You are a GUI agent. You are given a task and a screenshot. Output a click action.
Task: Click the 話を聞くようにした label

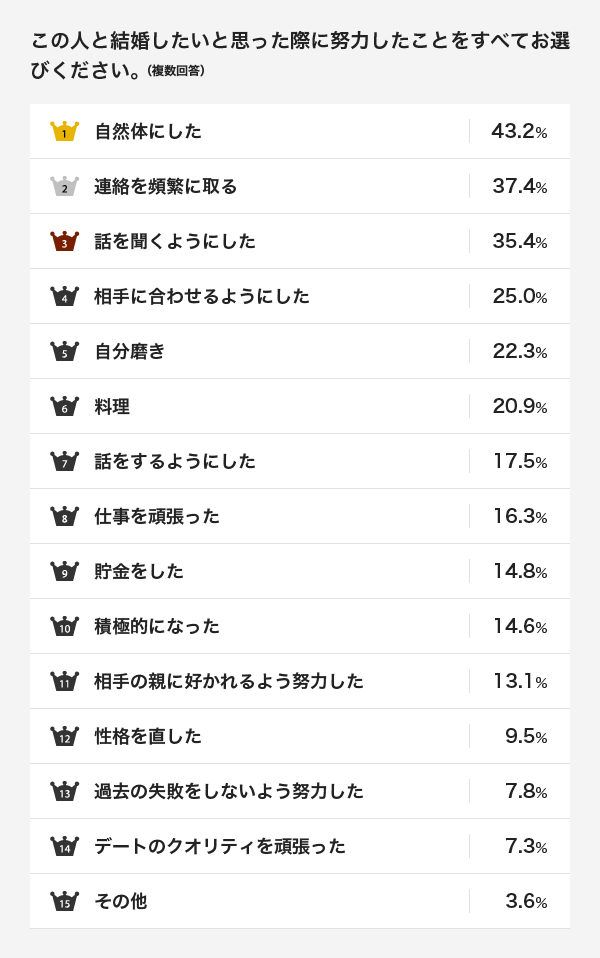175,241
